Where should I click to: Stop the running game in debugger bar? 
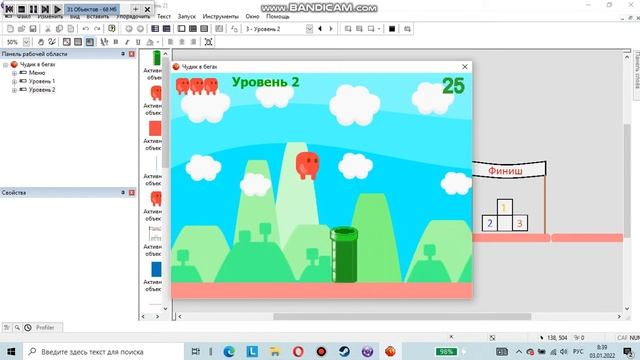[22, 9]
